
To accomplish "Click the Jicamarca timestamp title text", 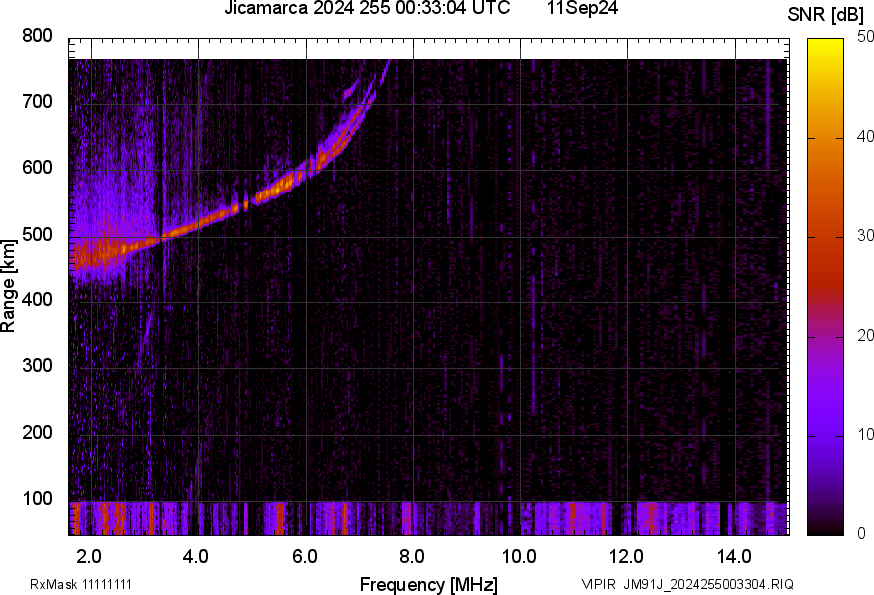I will coord(367,9).
